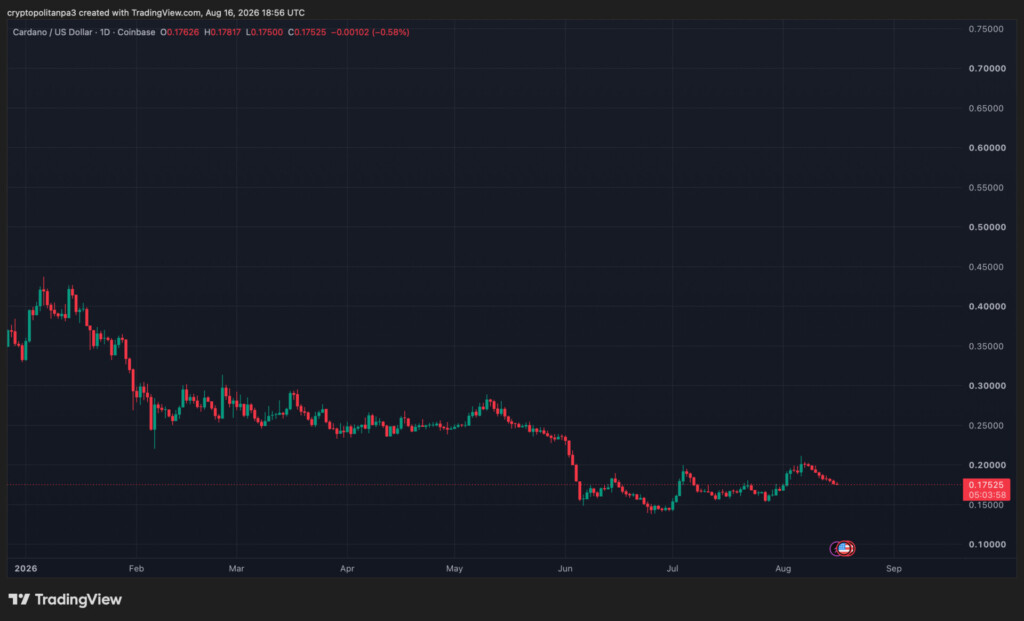Click the 0.15000 price axis label
Screen dimensions: 1024x621
(x=986, y=505)
